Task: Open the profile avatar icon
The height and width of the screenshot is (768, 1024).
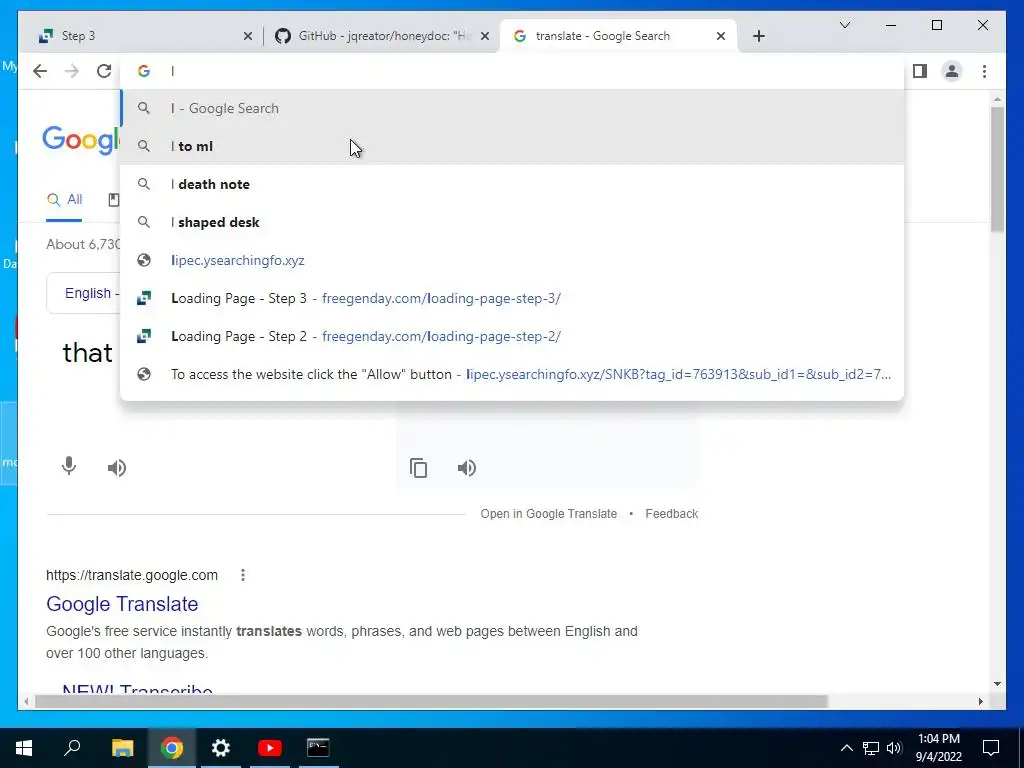Action: [x=952, y=71]
